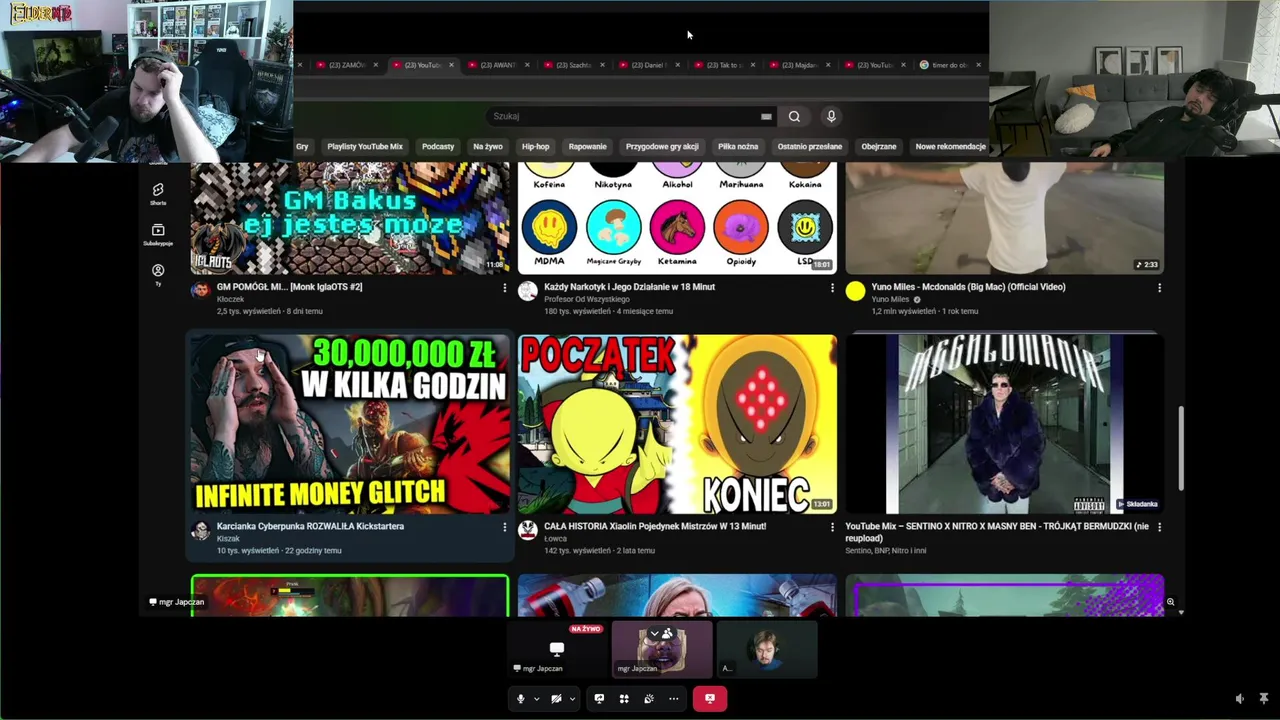Open options menu for YouTube Mix SENTINO
Viewport: 1280px width, 720px height.
pos(1160,527)
